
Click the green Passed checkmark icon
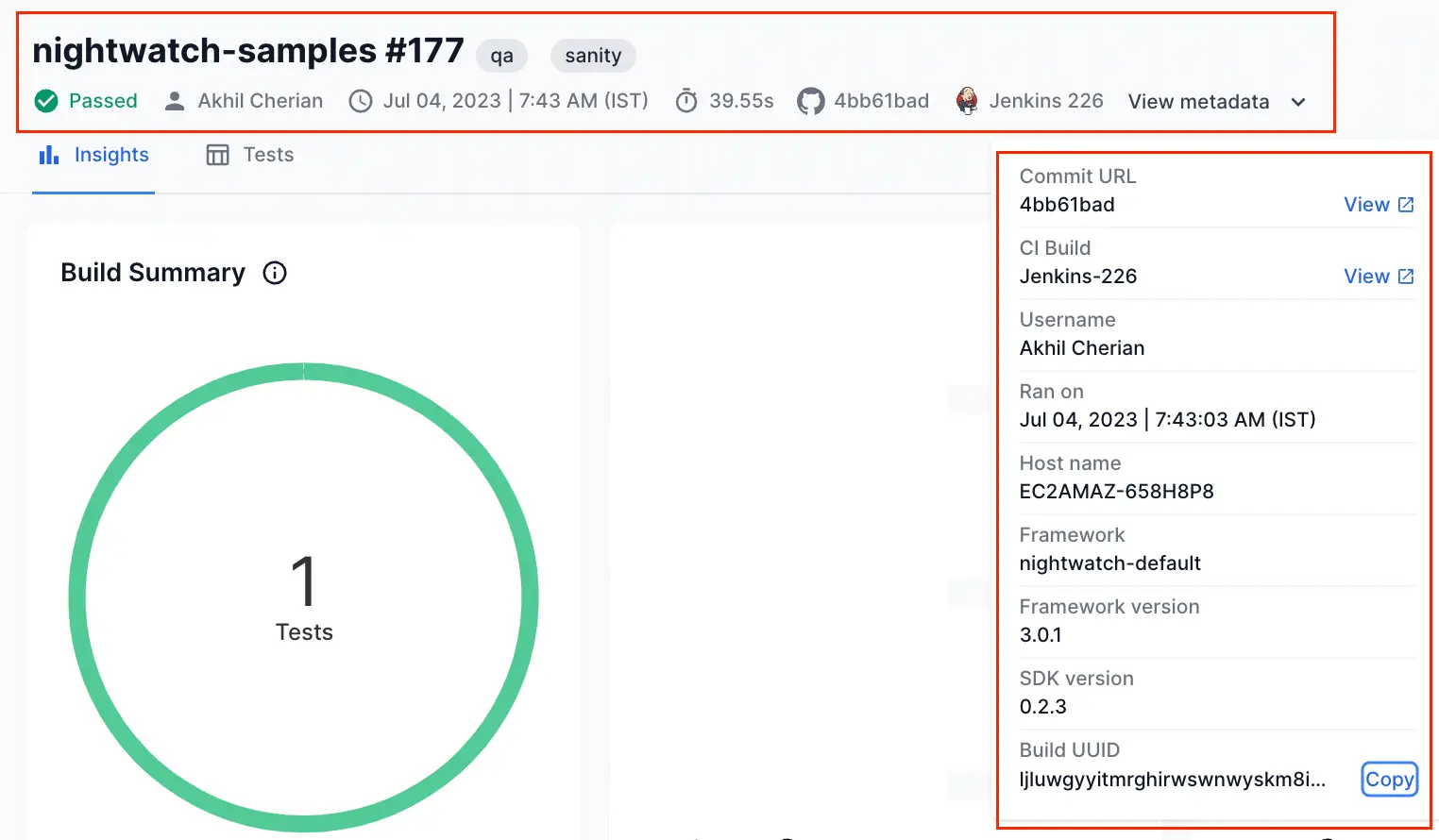pos(46,101)
